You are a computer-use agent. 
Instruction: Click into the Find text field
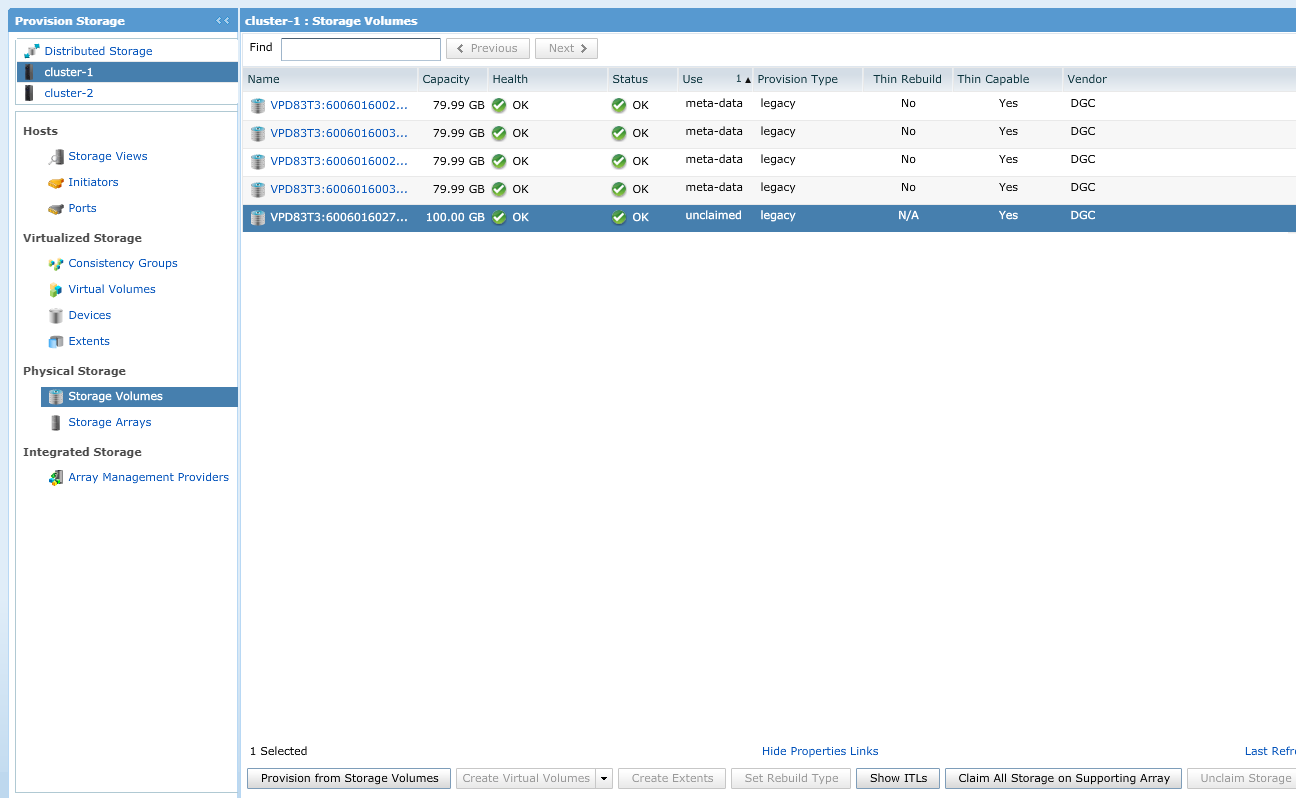coord(360,49)
